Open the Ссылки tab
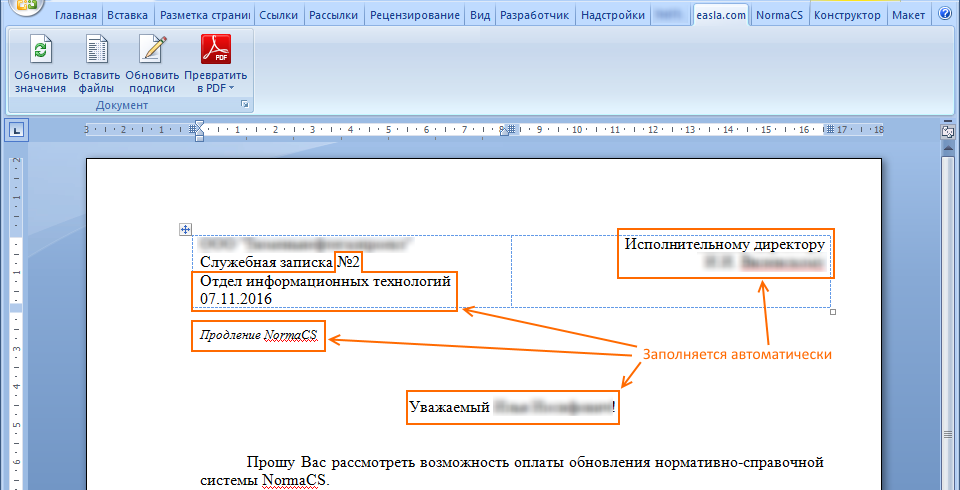The width and height of the screenshot is (960, 490). 279,15
